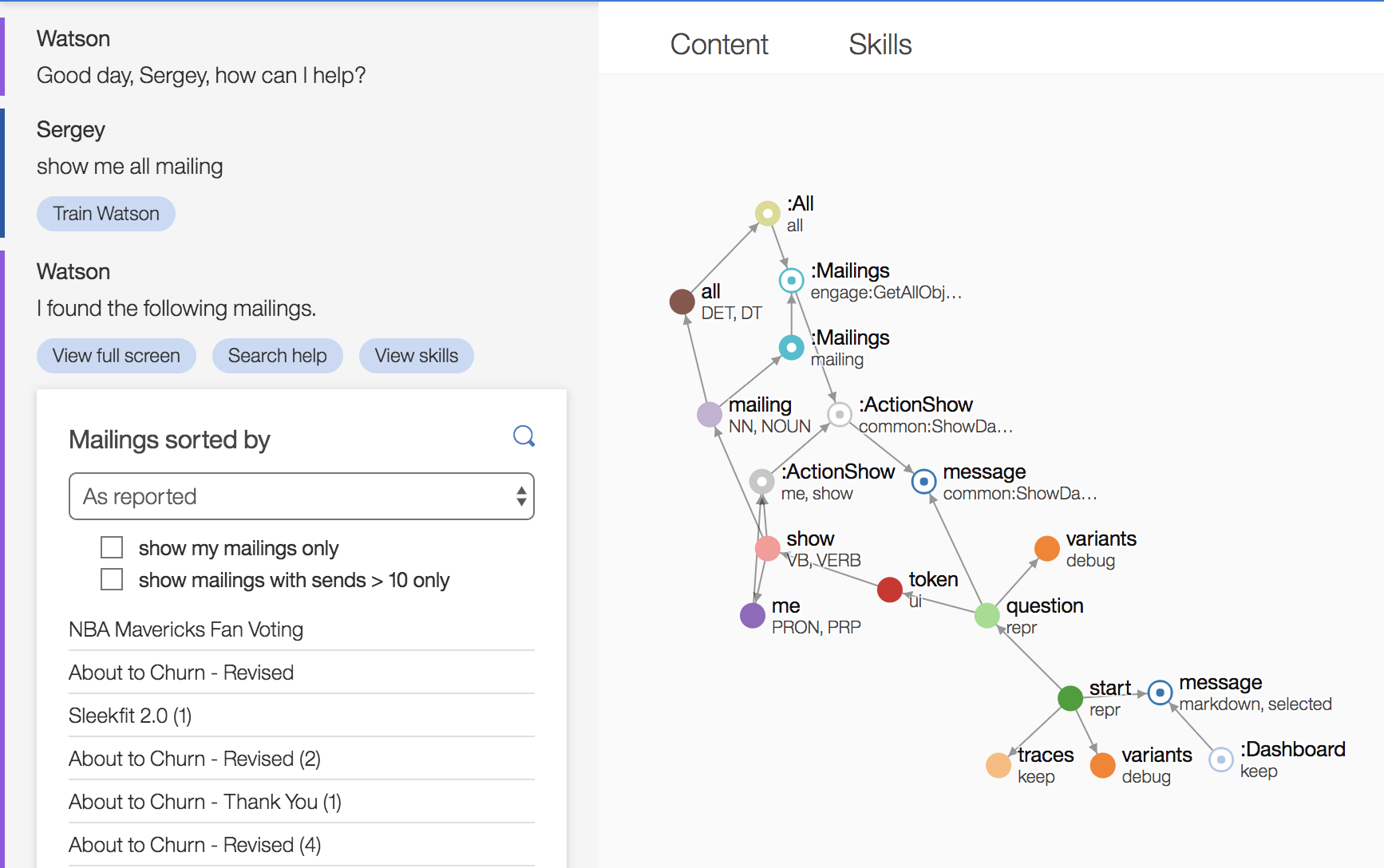Switch to the Skills tab
This screenshot has width=1384, height=868.
tap(880, 44)
